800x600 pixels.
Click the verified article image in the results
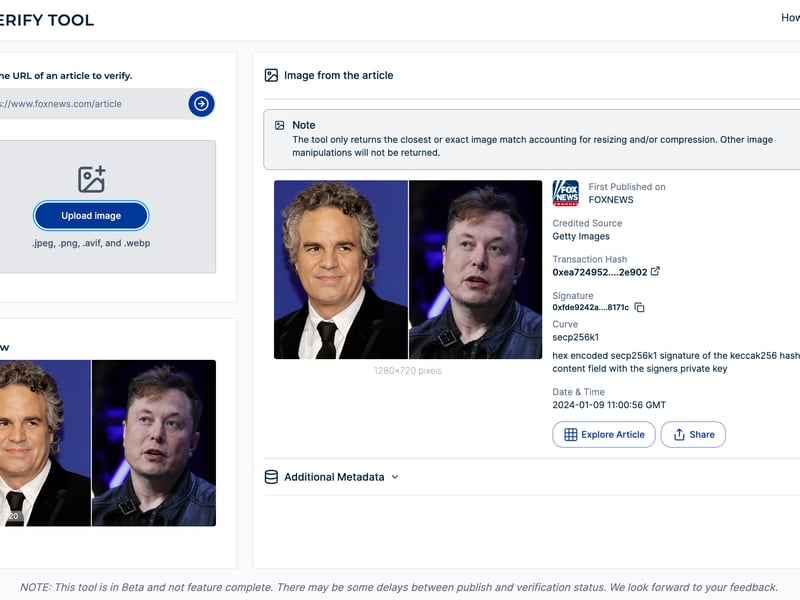[407, 269]
